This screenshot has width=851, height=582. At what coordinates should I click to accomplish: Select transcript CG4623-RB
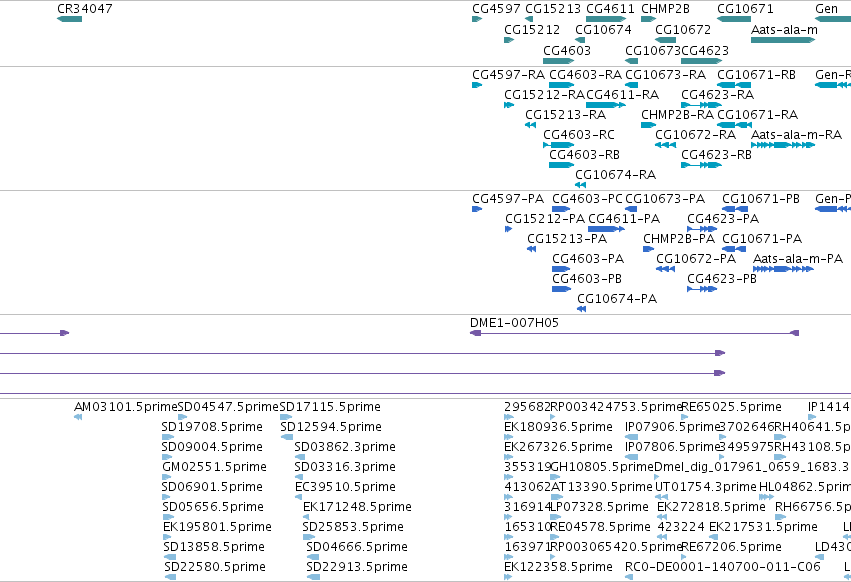[701, 165]
